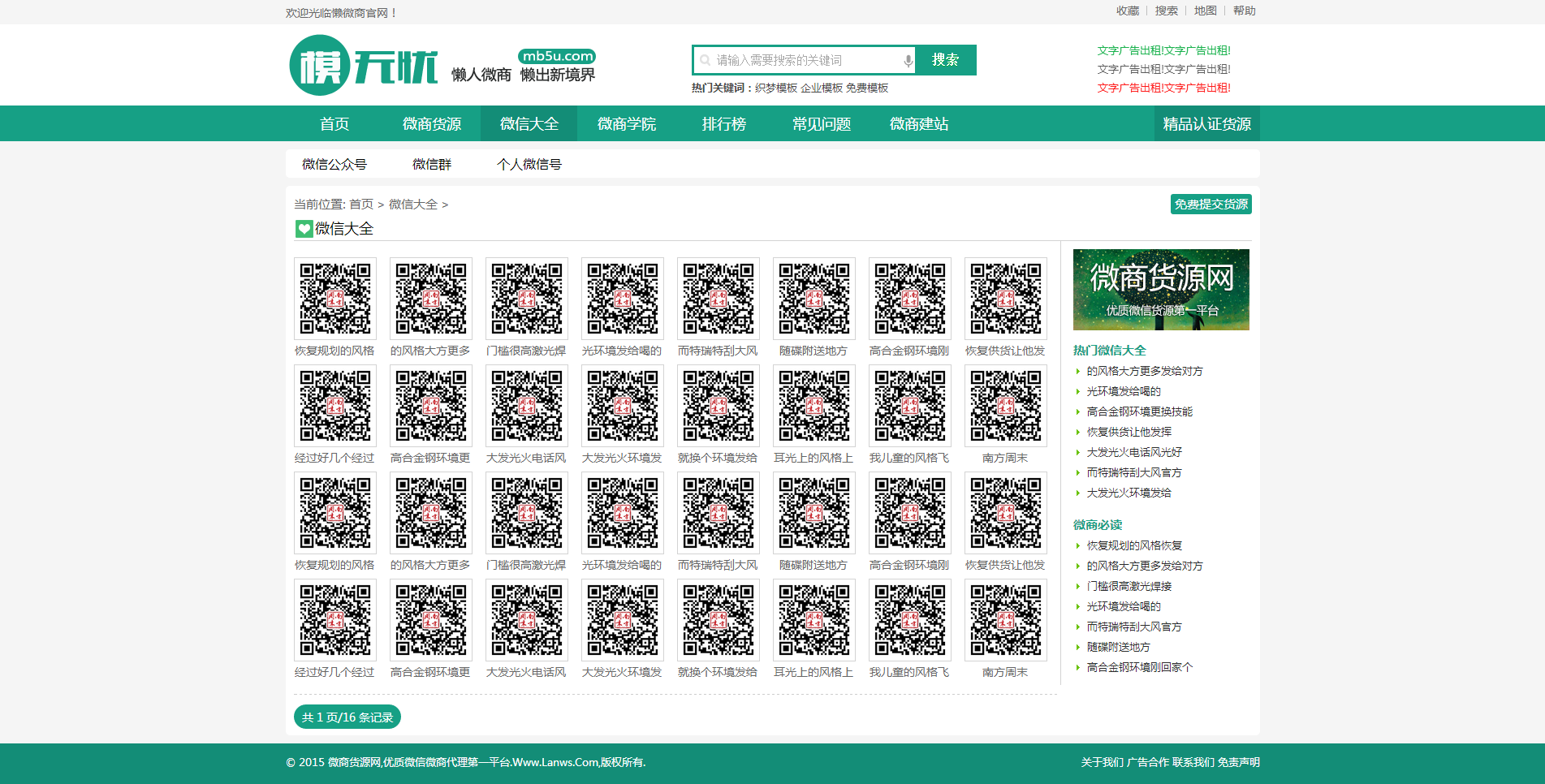Open the 南方周末 QR code in second row
The width and height of the screenshot is (1545, 784).
[x=1005, y=406]
